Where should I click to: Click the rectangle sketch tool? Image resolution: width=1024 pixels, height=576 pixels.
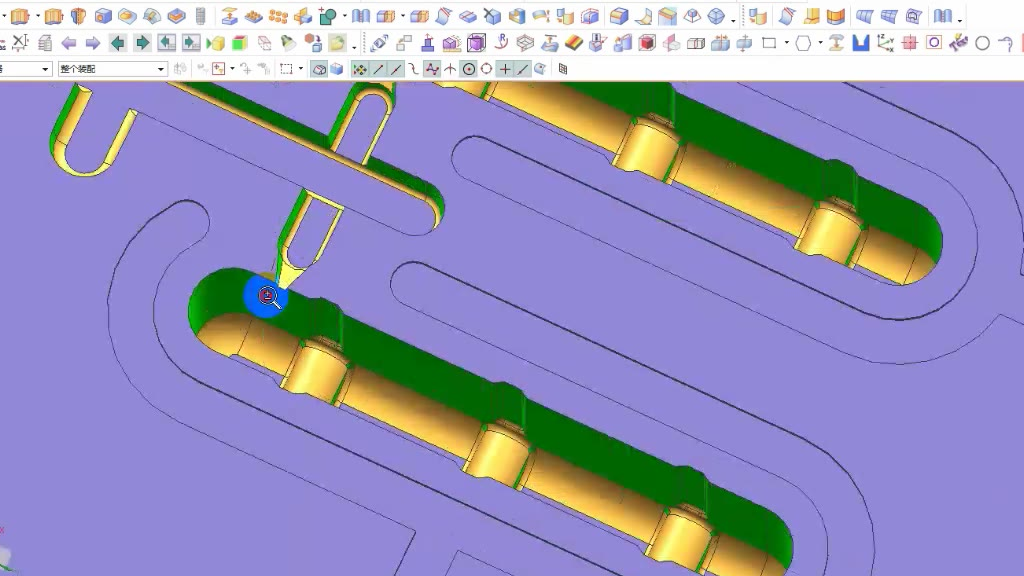769,43
